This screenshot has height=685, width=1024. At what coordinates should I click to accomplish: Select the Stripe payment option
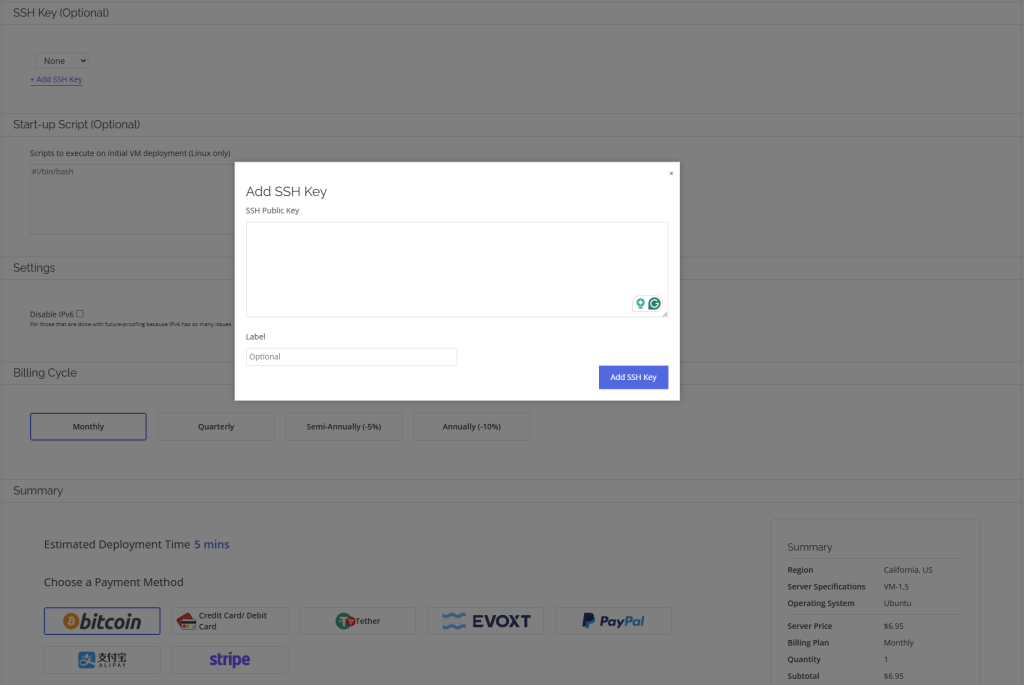pyautogui.click(x=229, y=659)
